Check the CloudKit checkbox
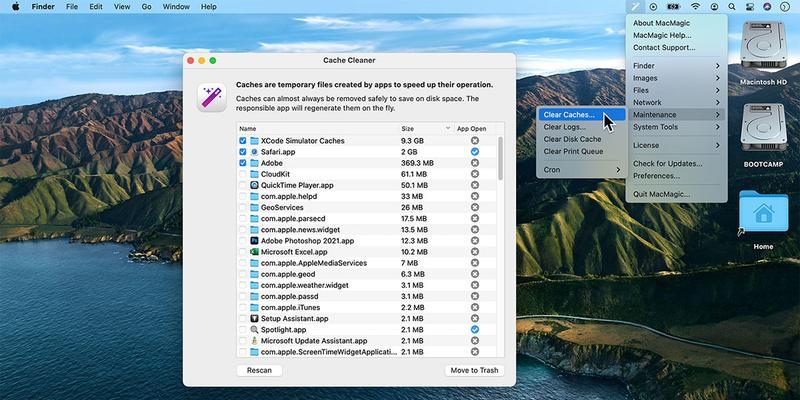 click(242, 174)
